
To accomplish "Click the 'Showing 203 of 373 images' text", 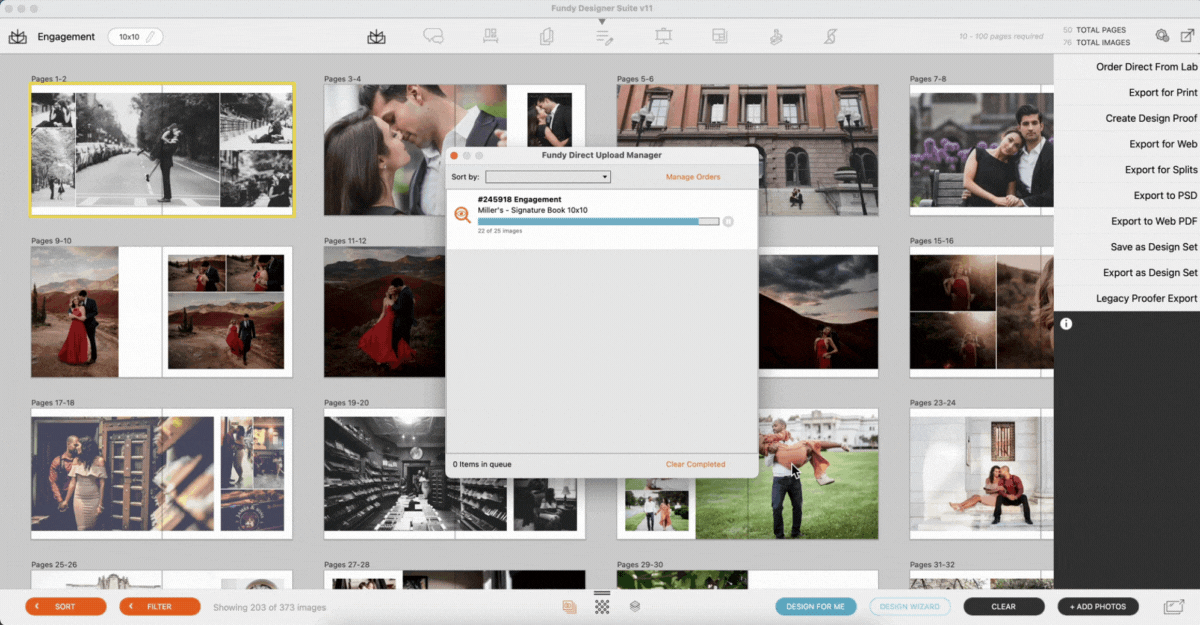I will (269, 607).
